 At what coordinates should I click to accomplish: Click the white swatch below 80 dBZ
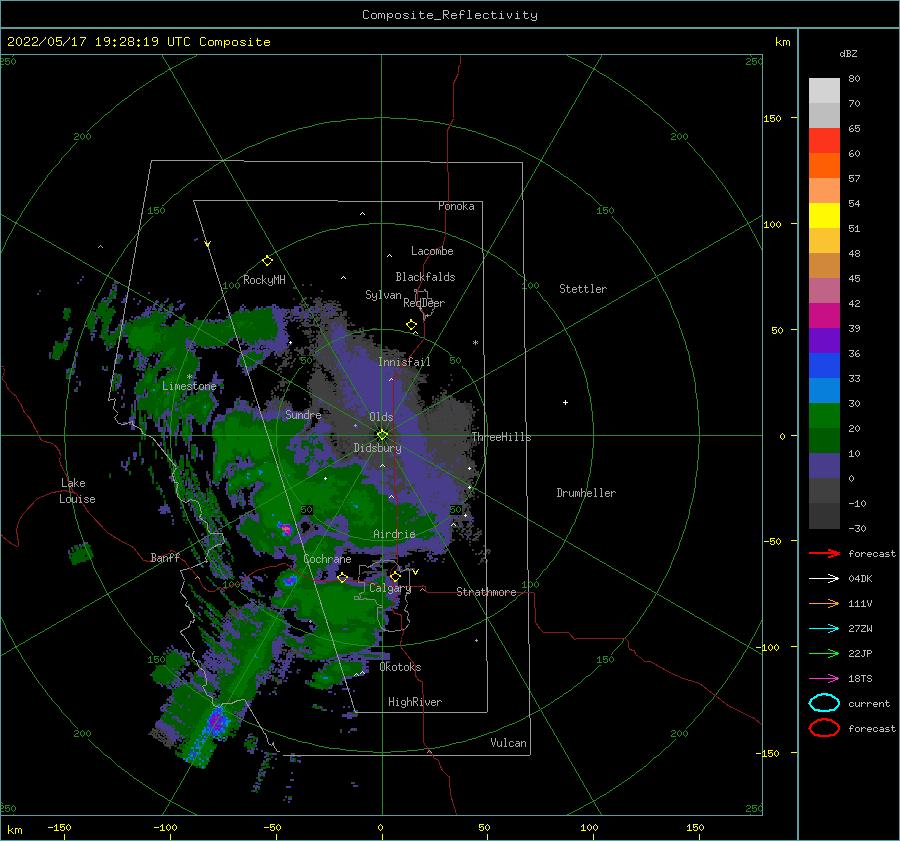[824, 91]
